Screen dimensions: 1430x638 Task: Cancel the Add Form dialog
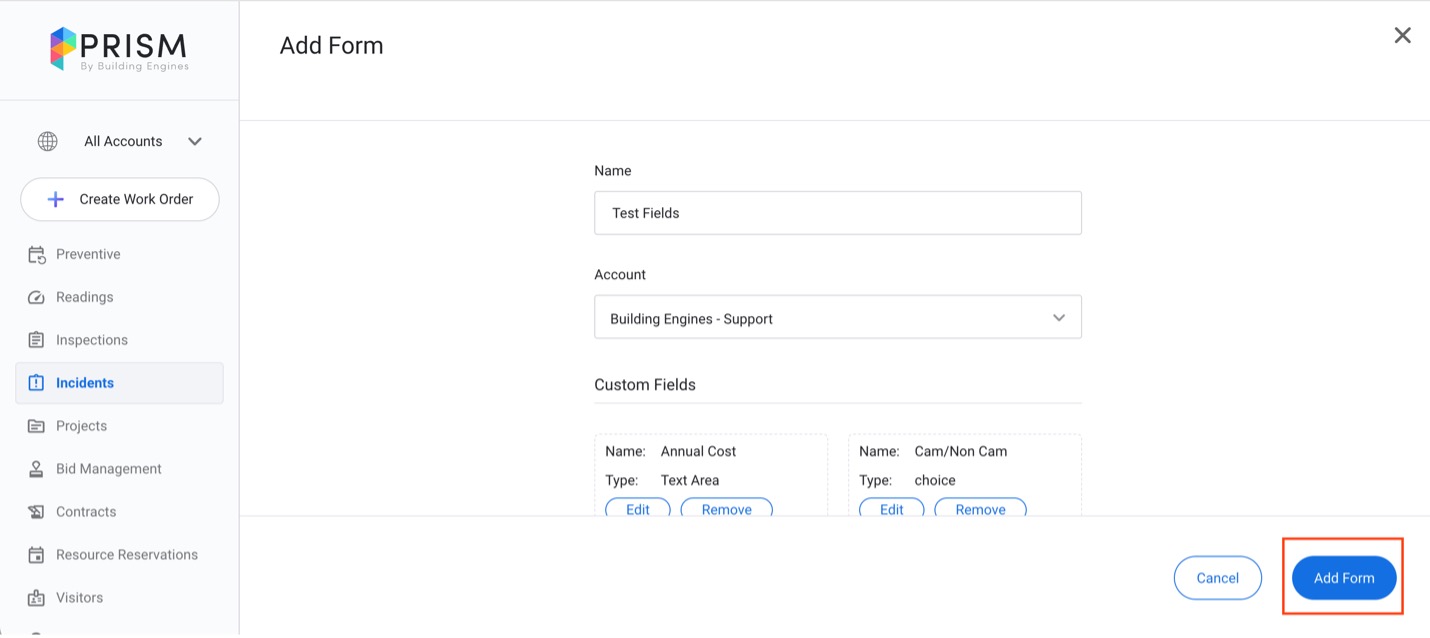click(1217, 578)
